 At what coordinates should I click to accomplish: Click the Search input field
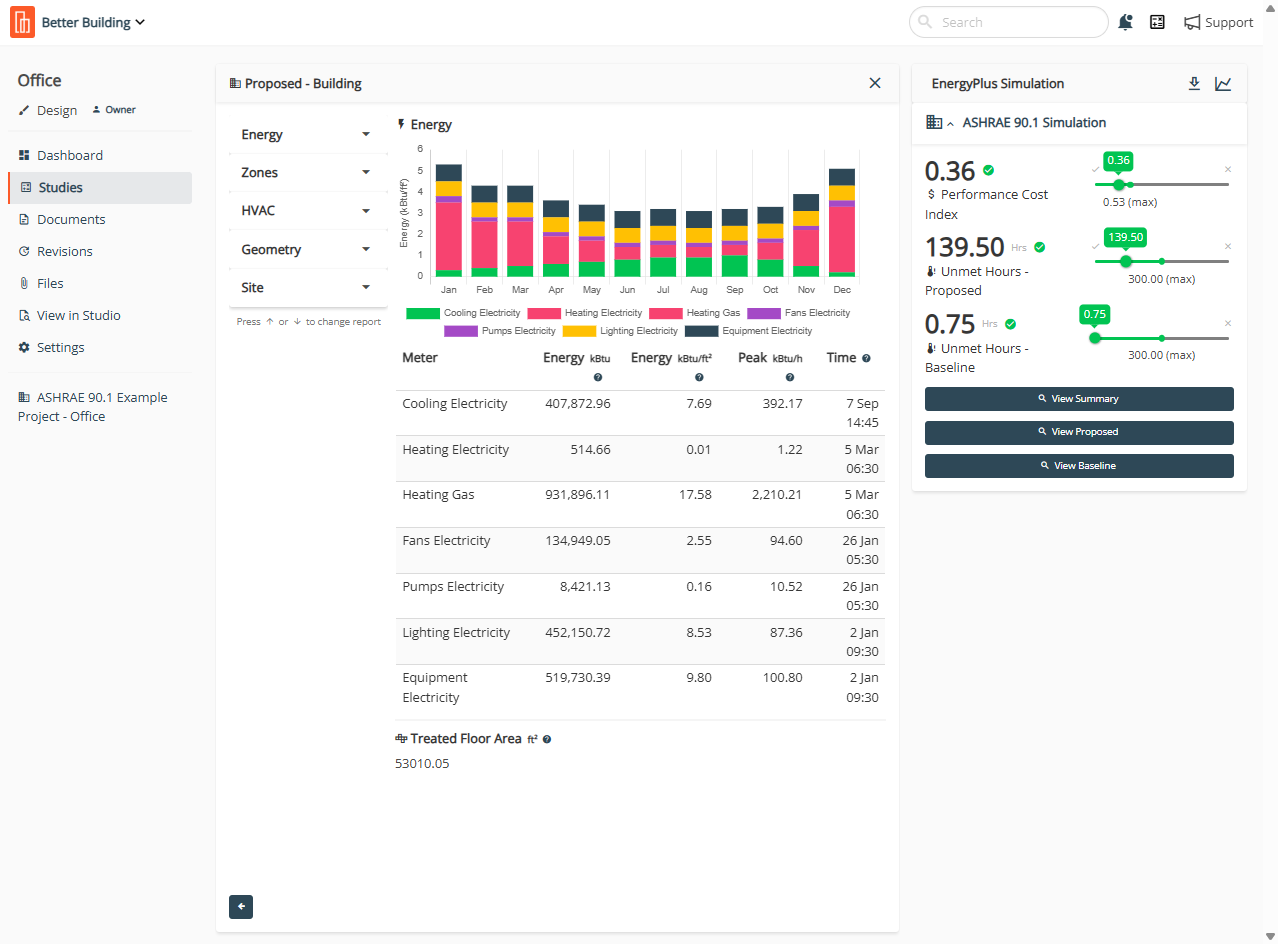[x=1008, y=22]
